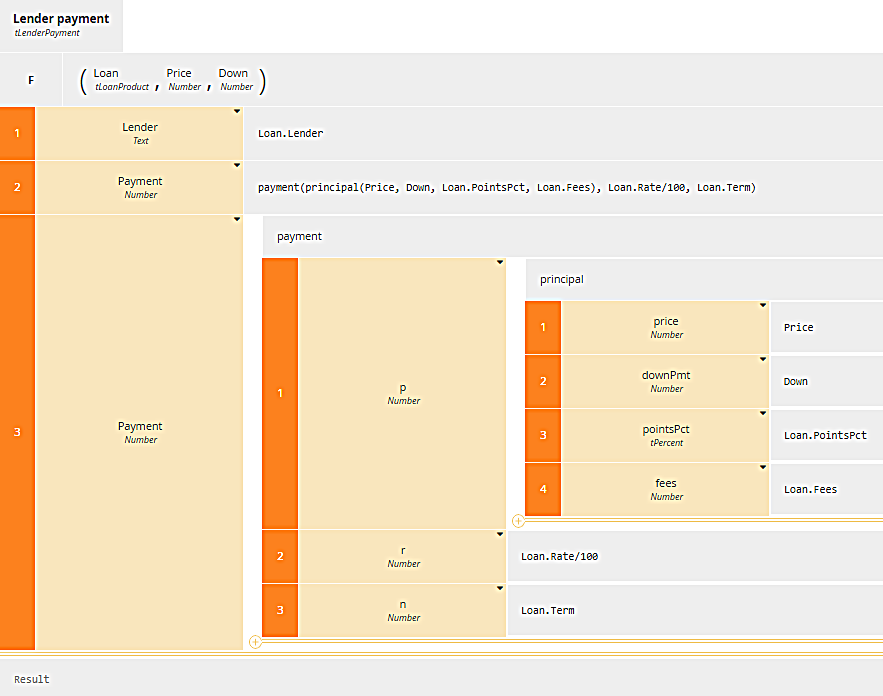Open dropdown arrow on top-level Payment row 2
This screenshot has height=696, width=883.
[x=237, y=166]
